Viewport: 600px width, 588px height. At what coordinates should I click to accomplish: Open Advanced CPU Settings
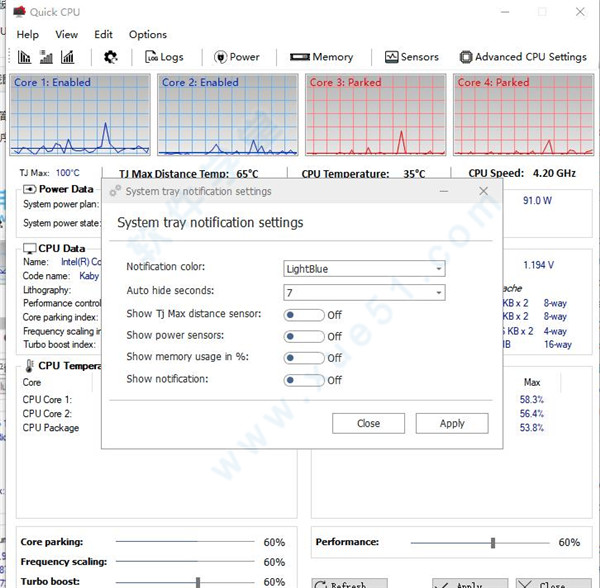(x=522, y=57)
